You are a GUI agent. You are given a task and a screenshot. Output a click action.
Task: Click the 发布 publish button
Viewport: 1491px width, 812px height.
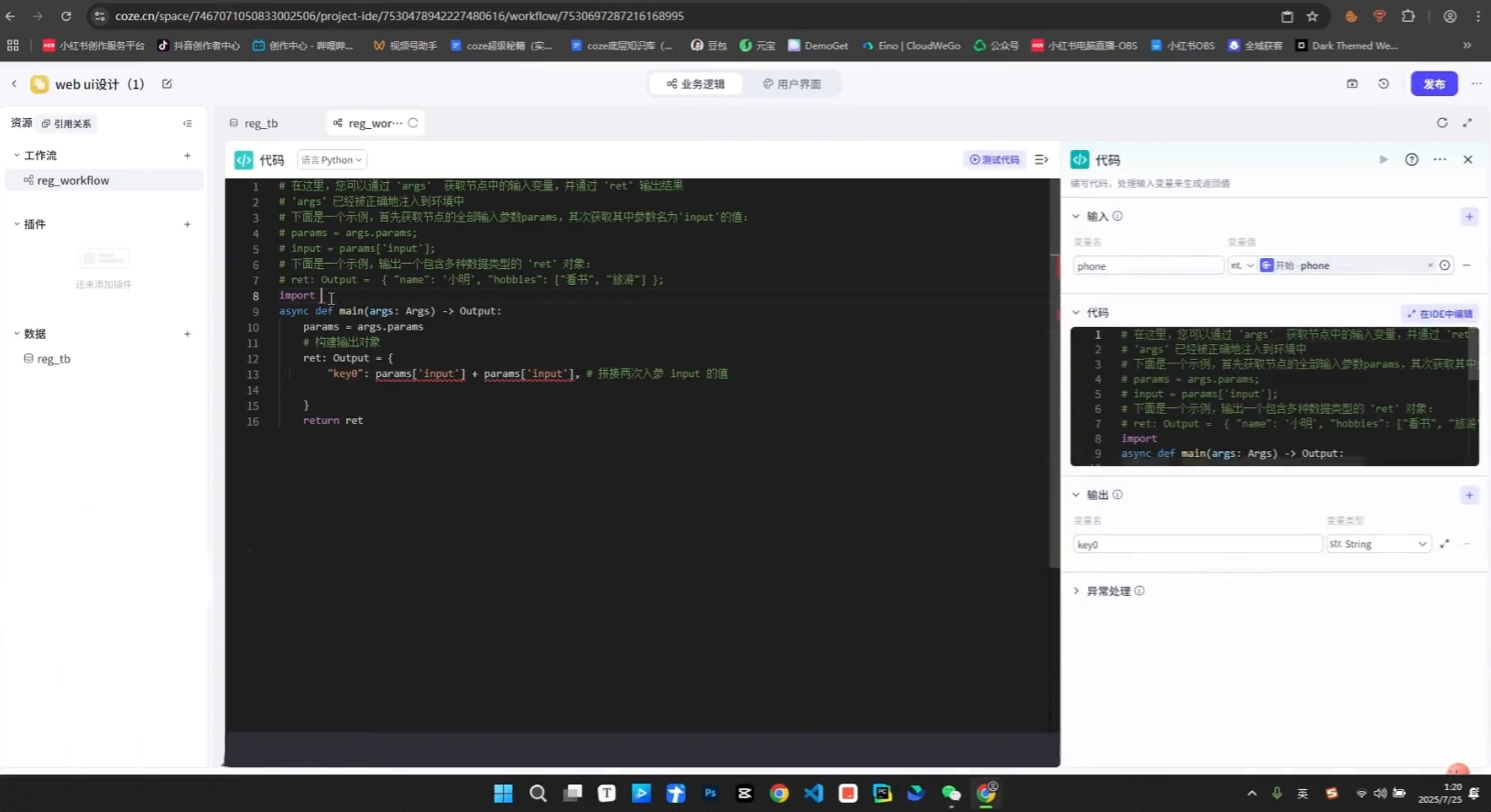coord(1433,84)
